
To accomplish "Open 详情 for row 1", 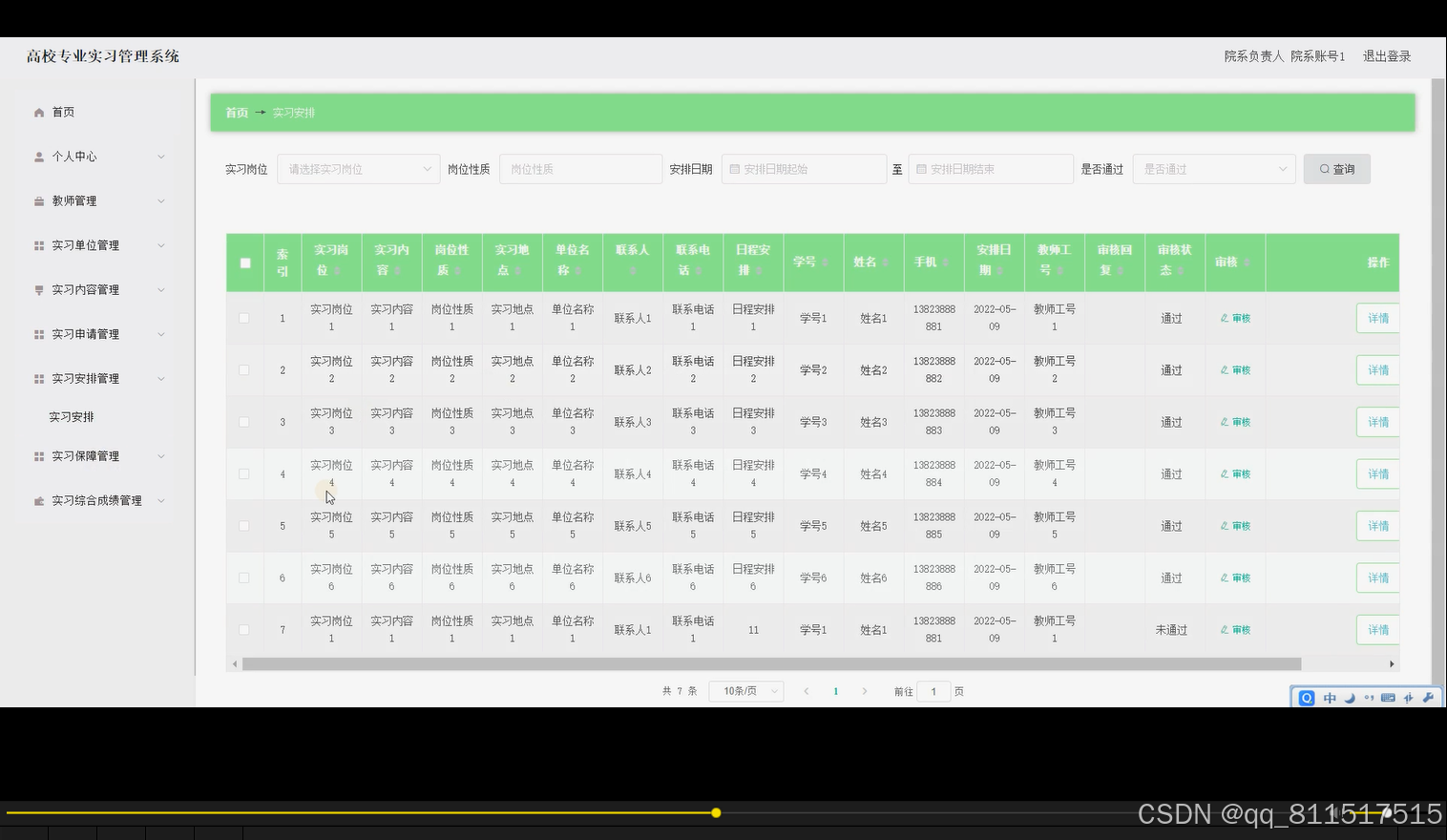I will coord(1378,318).
